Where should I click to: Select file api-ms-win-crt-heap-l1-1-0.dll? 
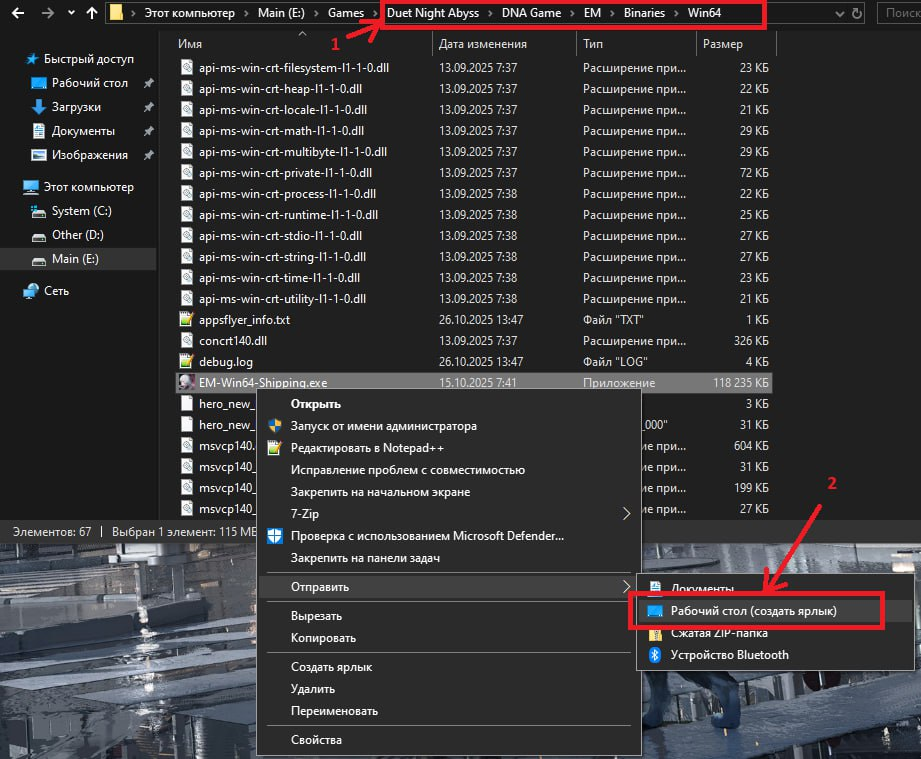[x=280, y=89]
